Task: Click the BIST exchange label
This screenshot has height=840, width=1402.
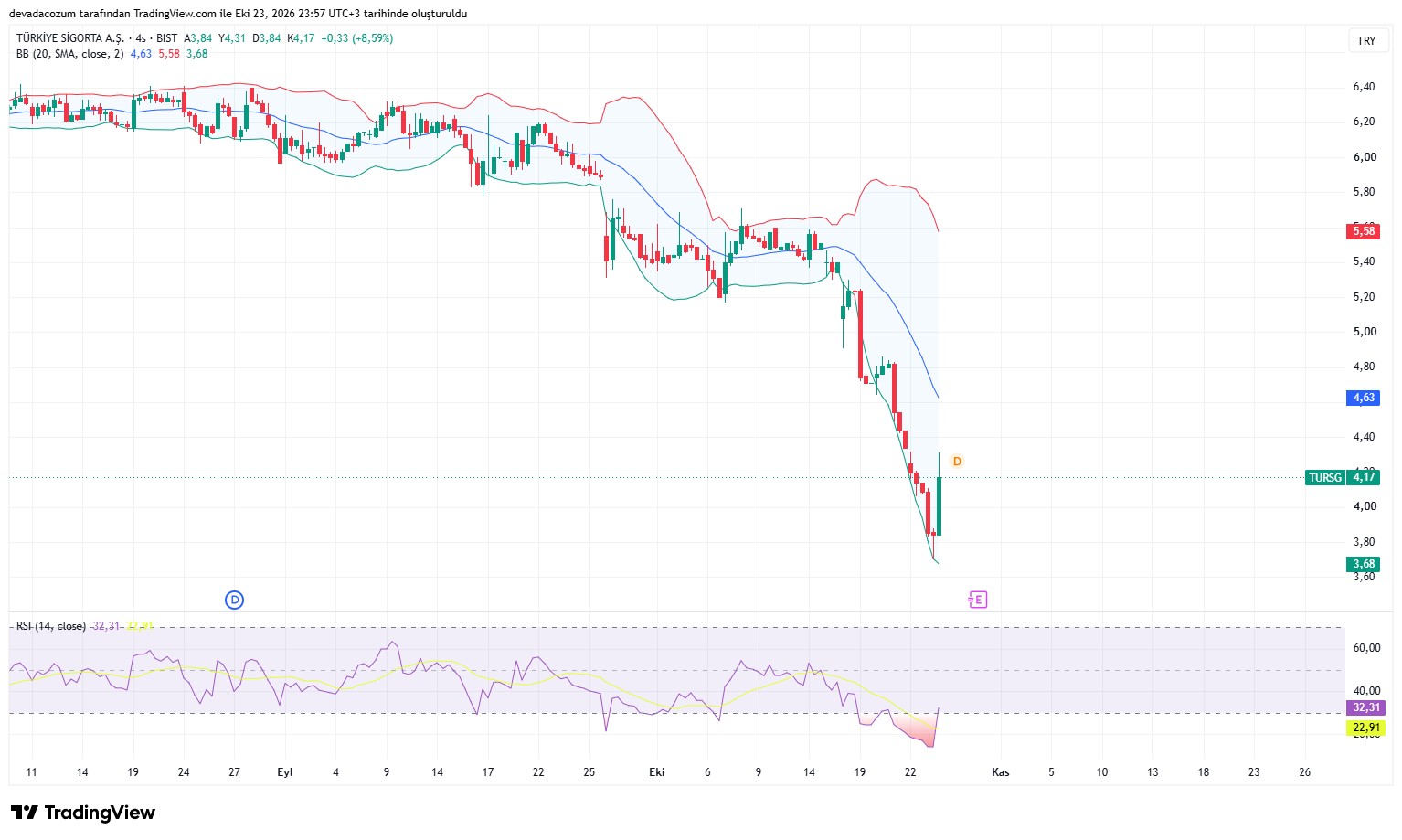Action: coord(167,38)
